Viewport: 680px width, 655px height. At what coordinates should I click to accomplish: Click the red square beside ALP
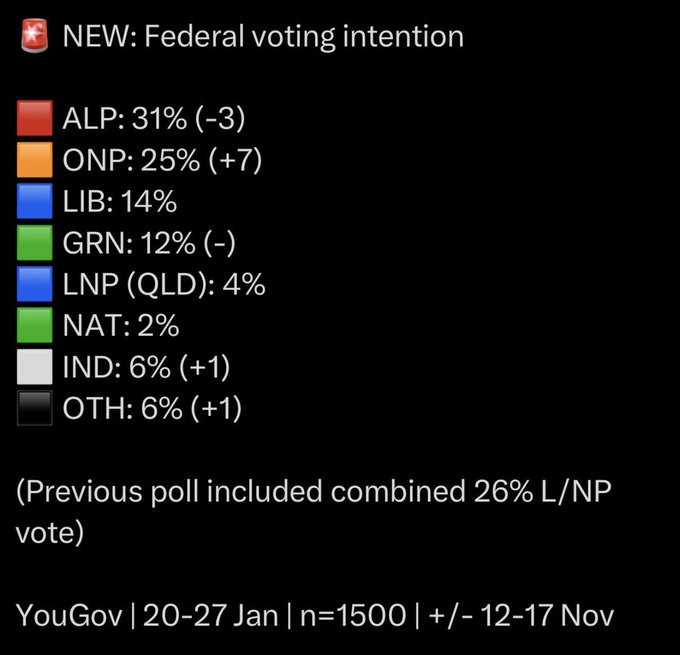[34, 120]
